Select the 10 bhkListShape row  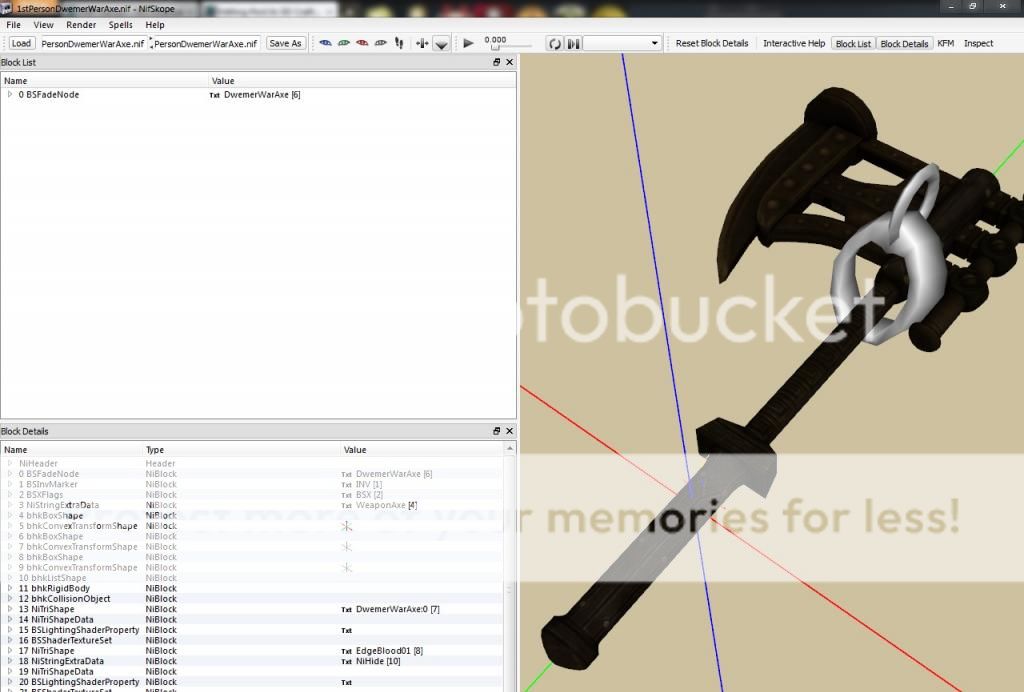click(x=252, y=578)
